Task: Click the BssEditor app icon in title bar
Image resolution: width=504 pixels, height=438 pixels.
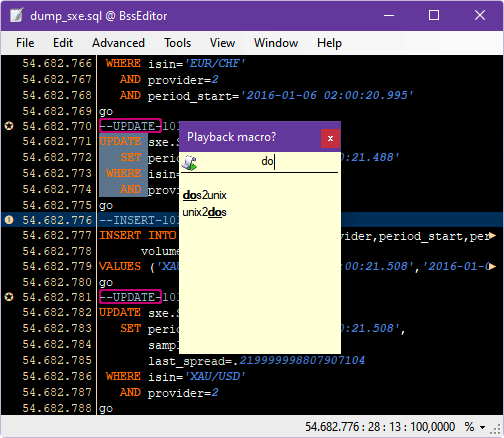Action: pyautogui.click(x=16, y=15)
